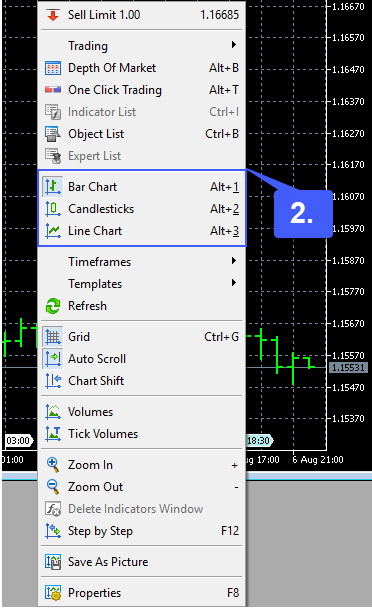Click the Line Chart icon
Image resolution: width=372 pixels, height=609 pixels.
click(x=53, y=231)
